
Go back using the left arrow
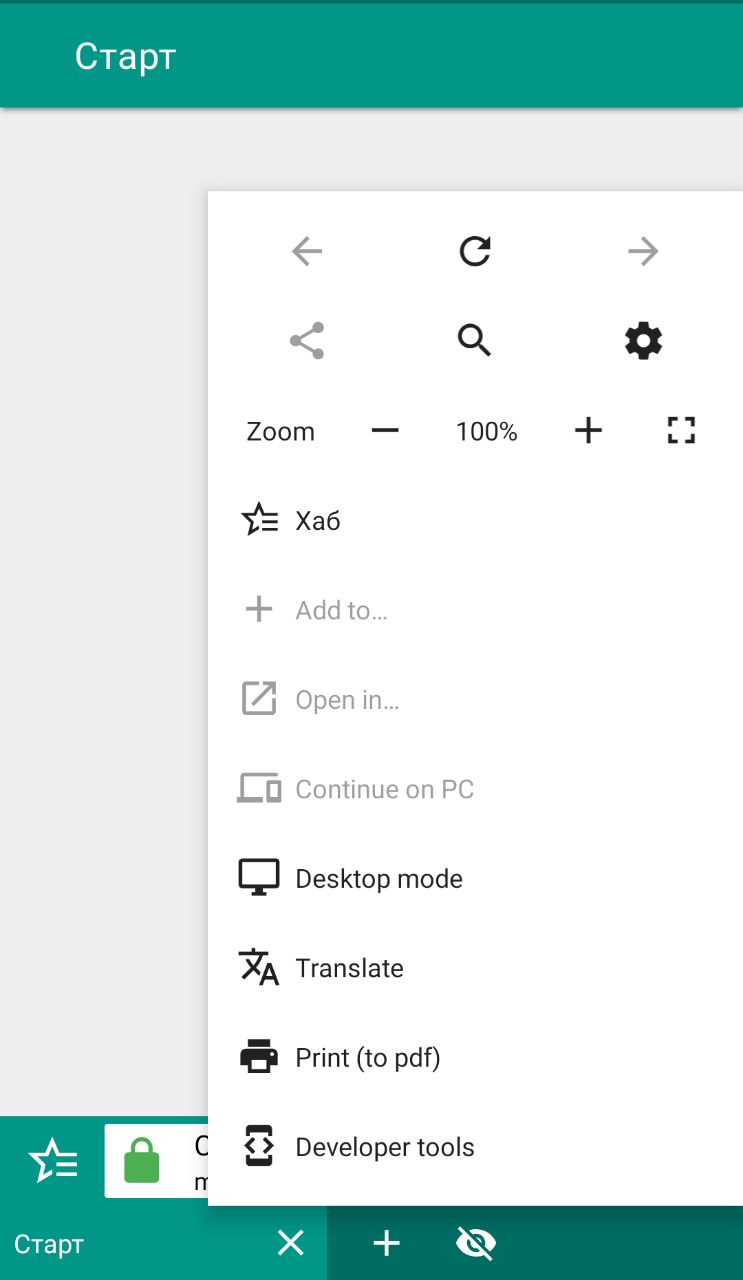[x=307, y=251]
